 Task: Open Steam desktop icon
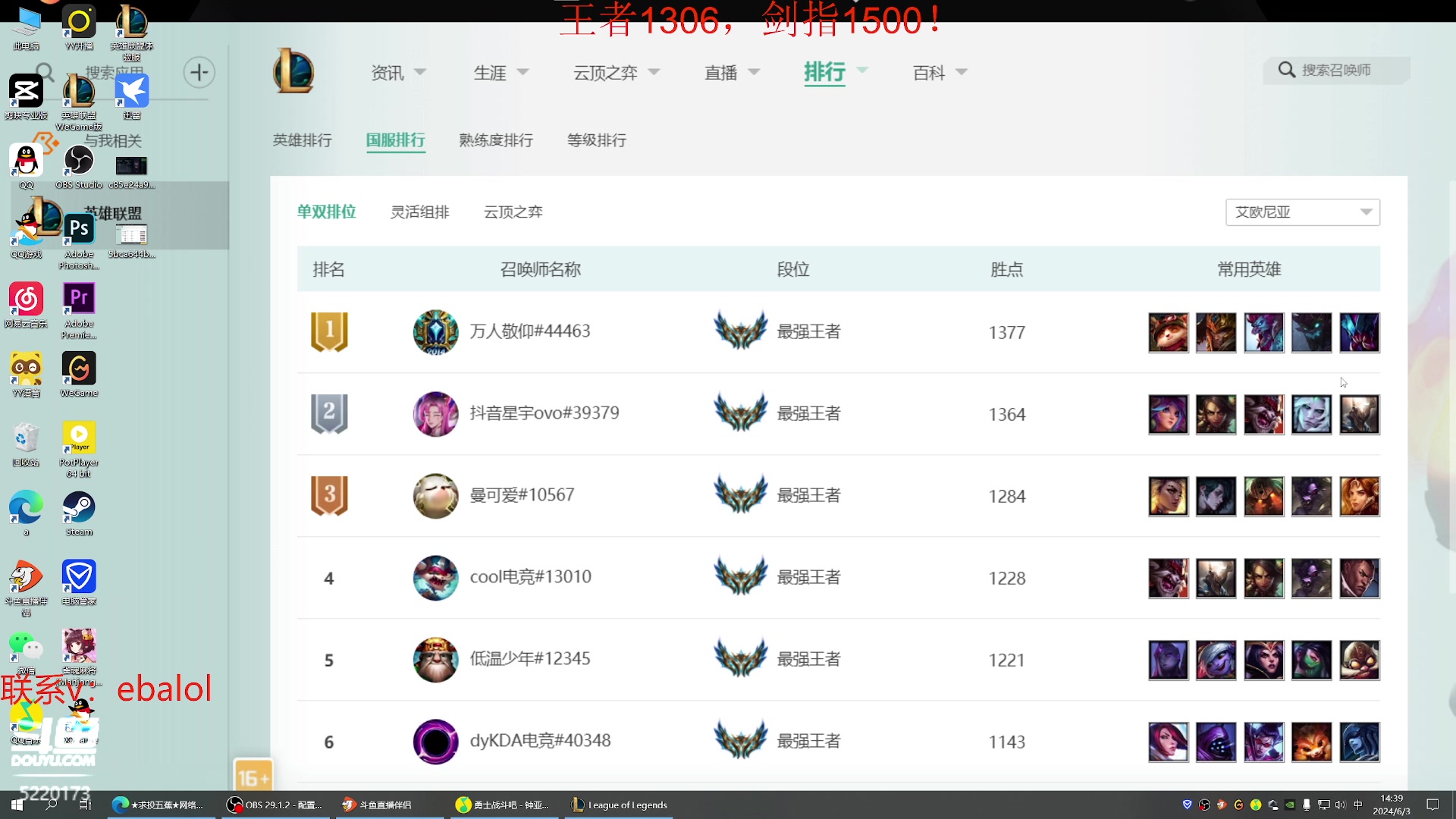[x=79, y=513]
